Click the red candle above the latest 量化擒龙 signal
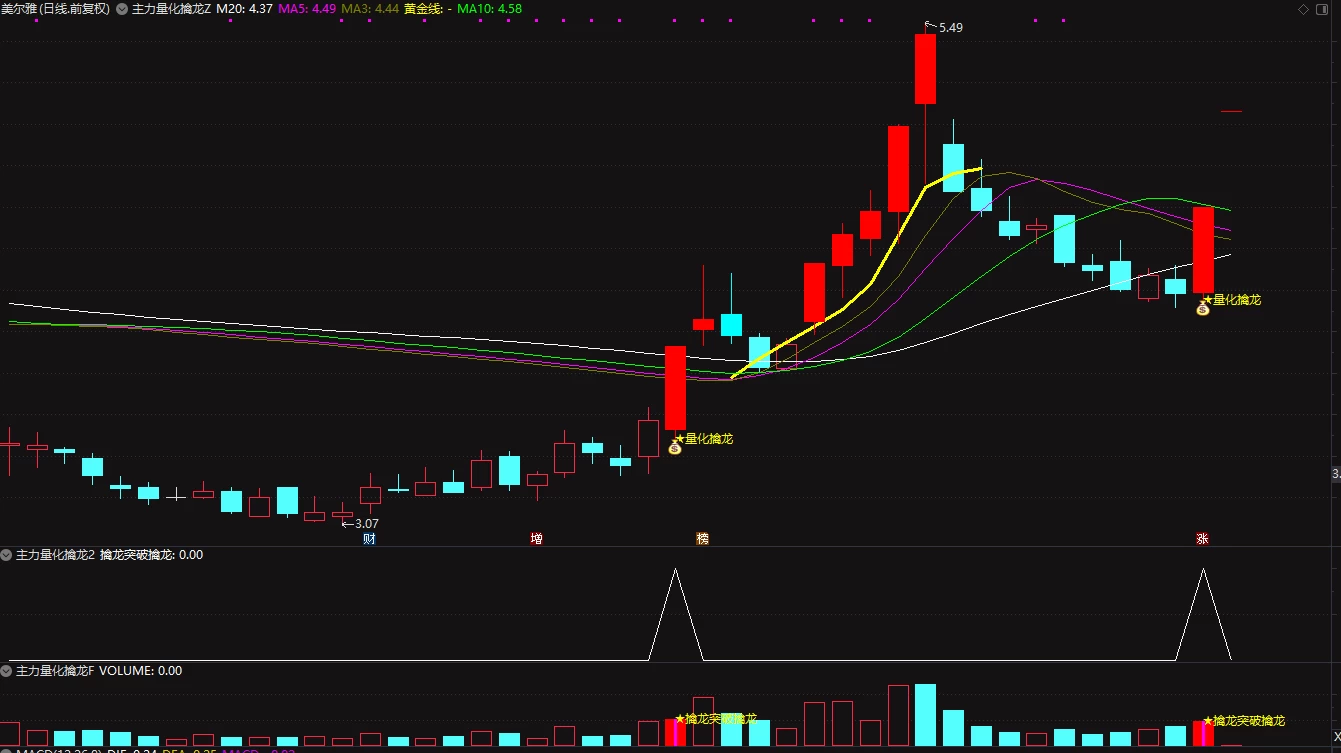The width and height of the screenshot is (1341, 753). click(x=1203, y=250)
